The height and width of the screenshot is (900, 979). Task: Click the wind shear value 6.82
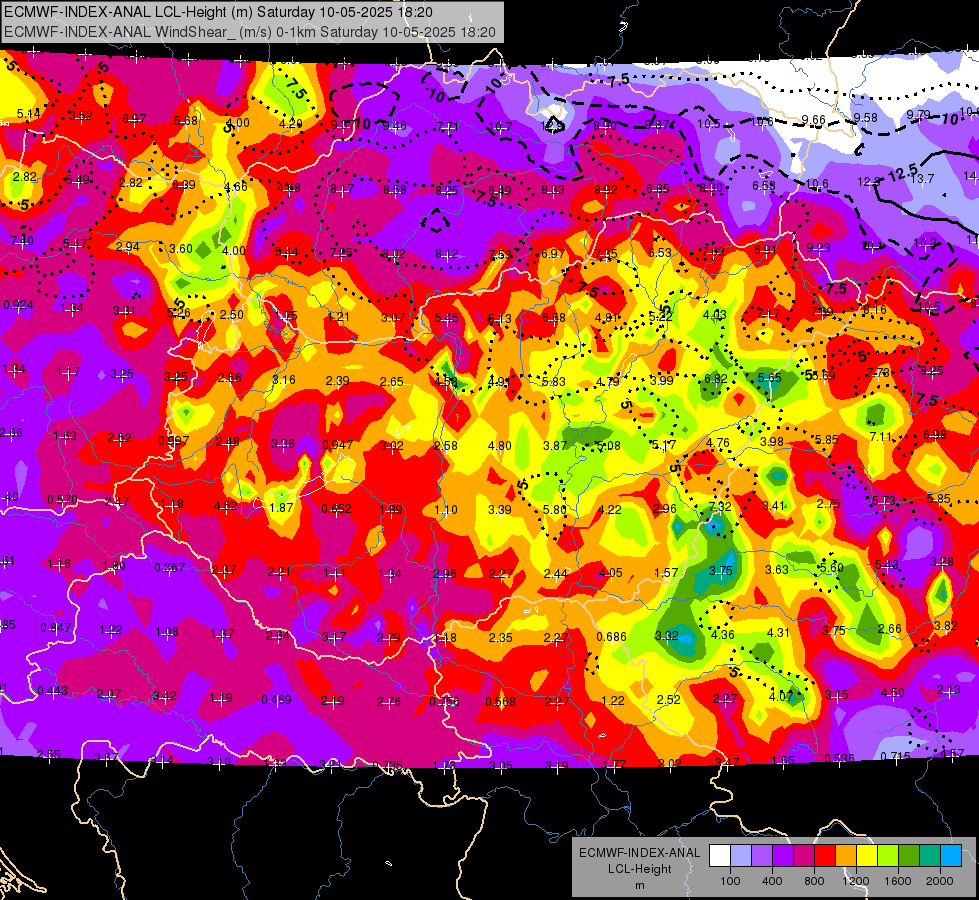pos(716,378)
